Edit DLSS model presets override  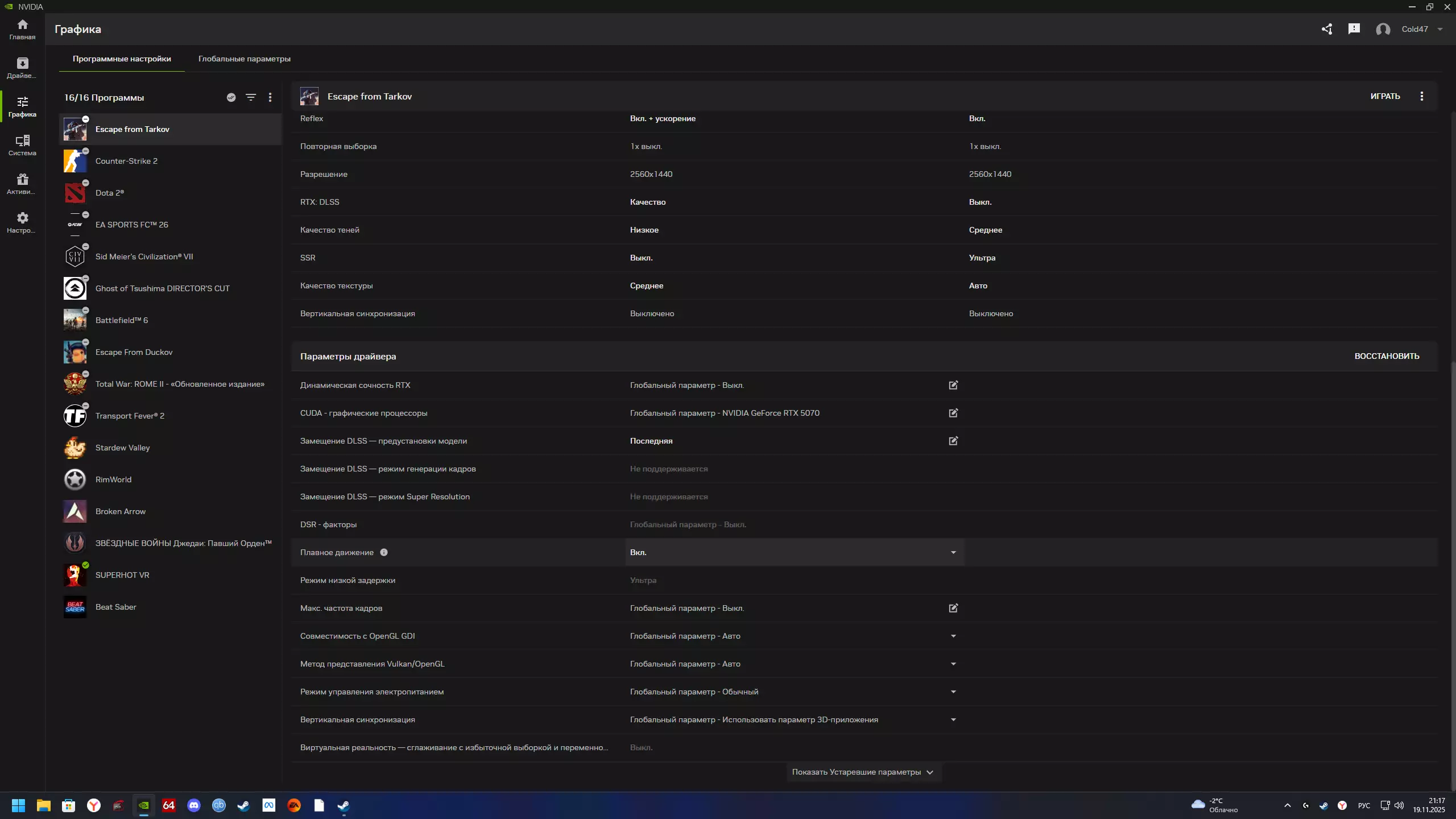coord(953,441)
